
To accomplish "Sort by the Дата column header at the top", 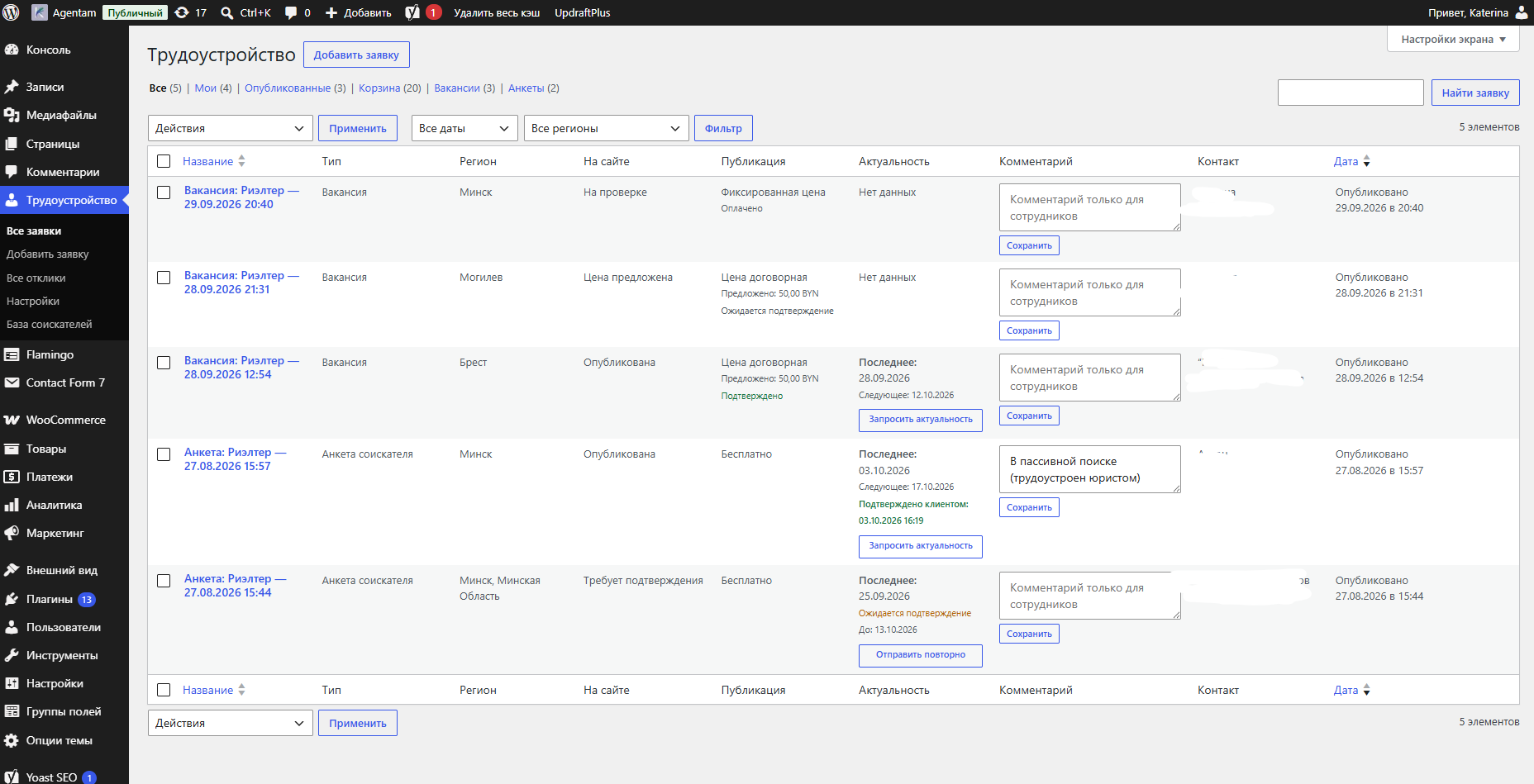I will pos(1351,161).
